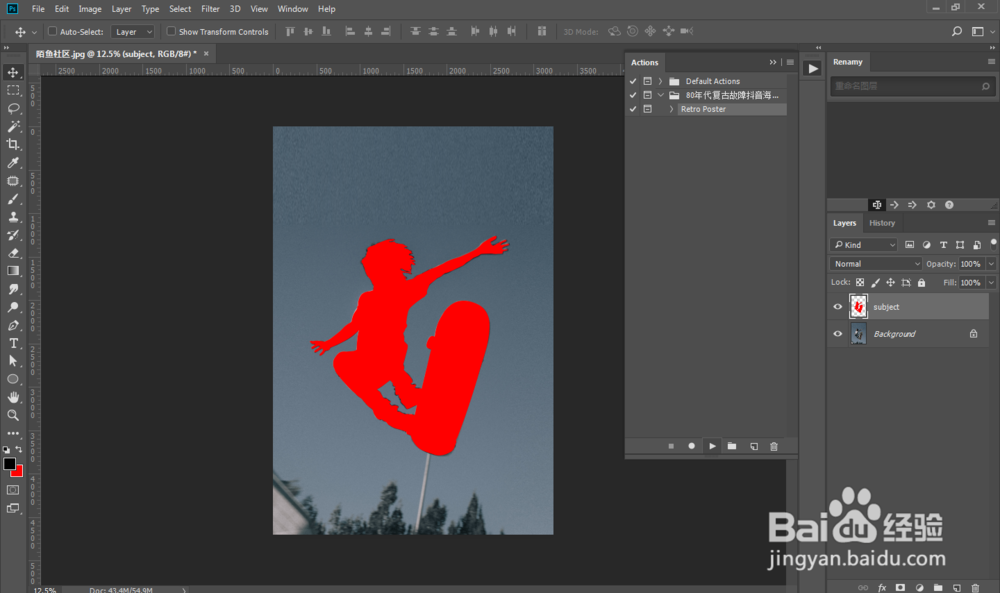Open the File menu

[x=38, y=9]
